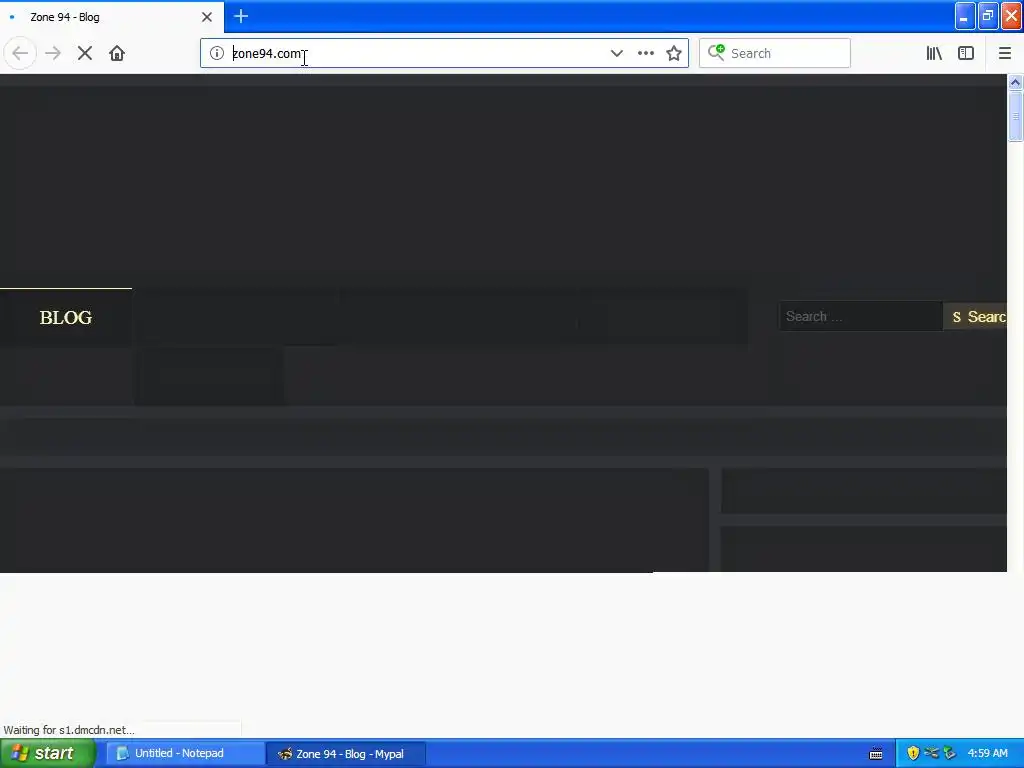The height and width of the screenshot is (768, 1024).
Task: Click the search engine magnifier icon
Action: [x=716, y=52]
